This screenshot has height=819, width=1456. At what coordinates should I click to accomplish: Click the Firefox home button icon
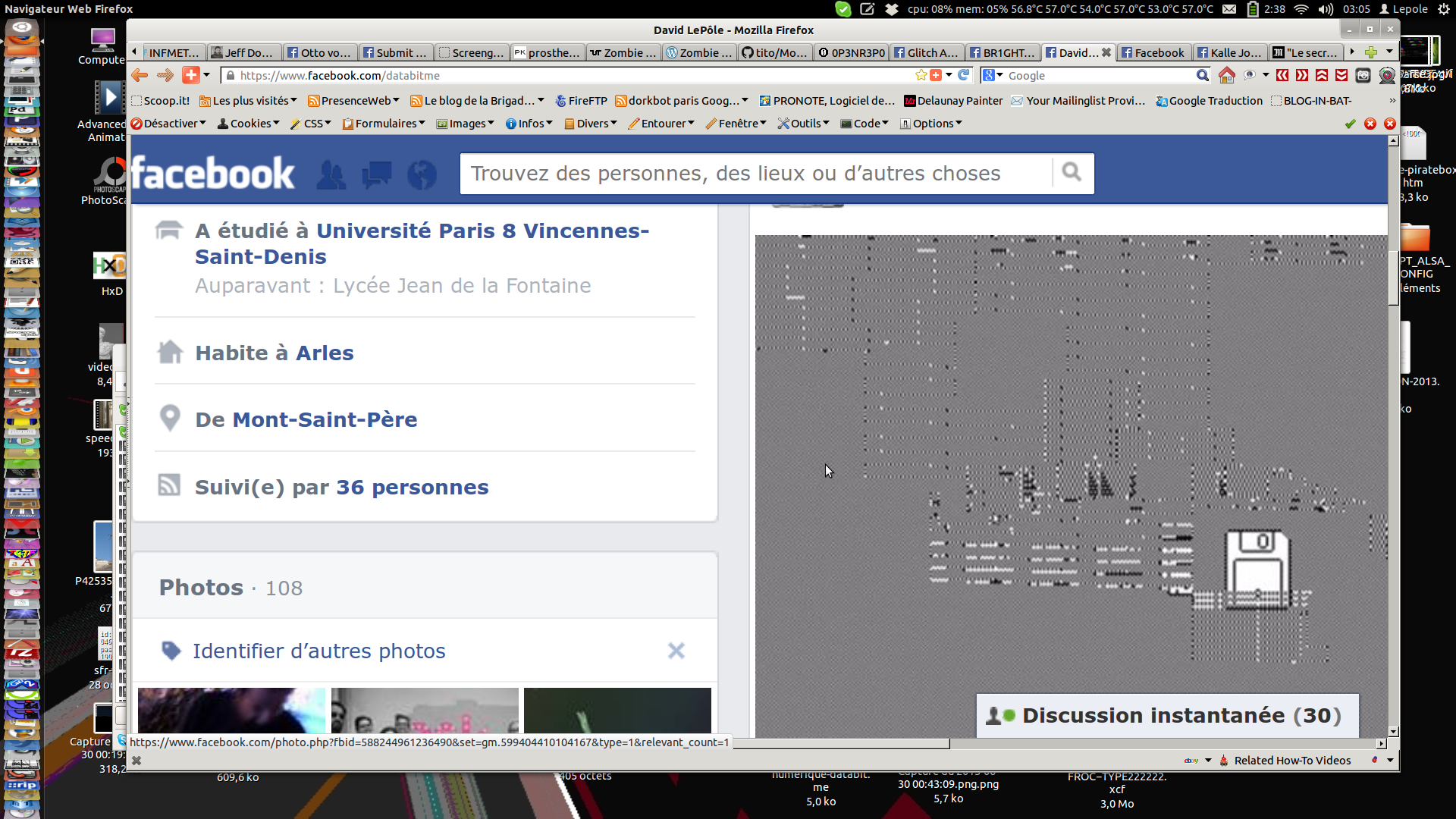coord(1226,75)
